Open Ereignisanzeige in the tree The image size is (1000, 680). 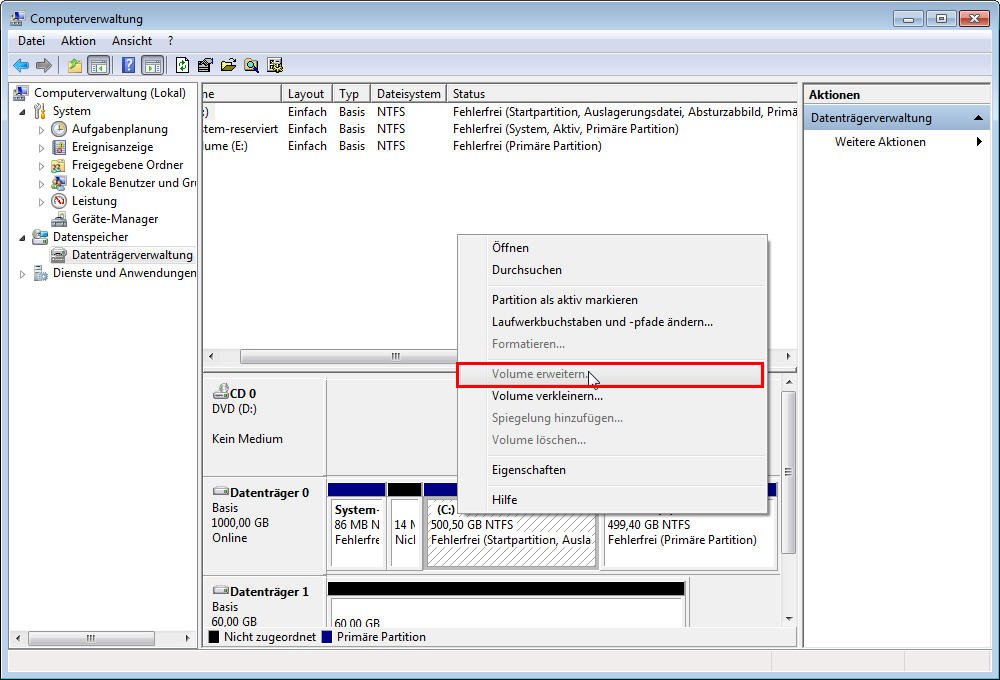[112, 147]
